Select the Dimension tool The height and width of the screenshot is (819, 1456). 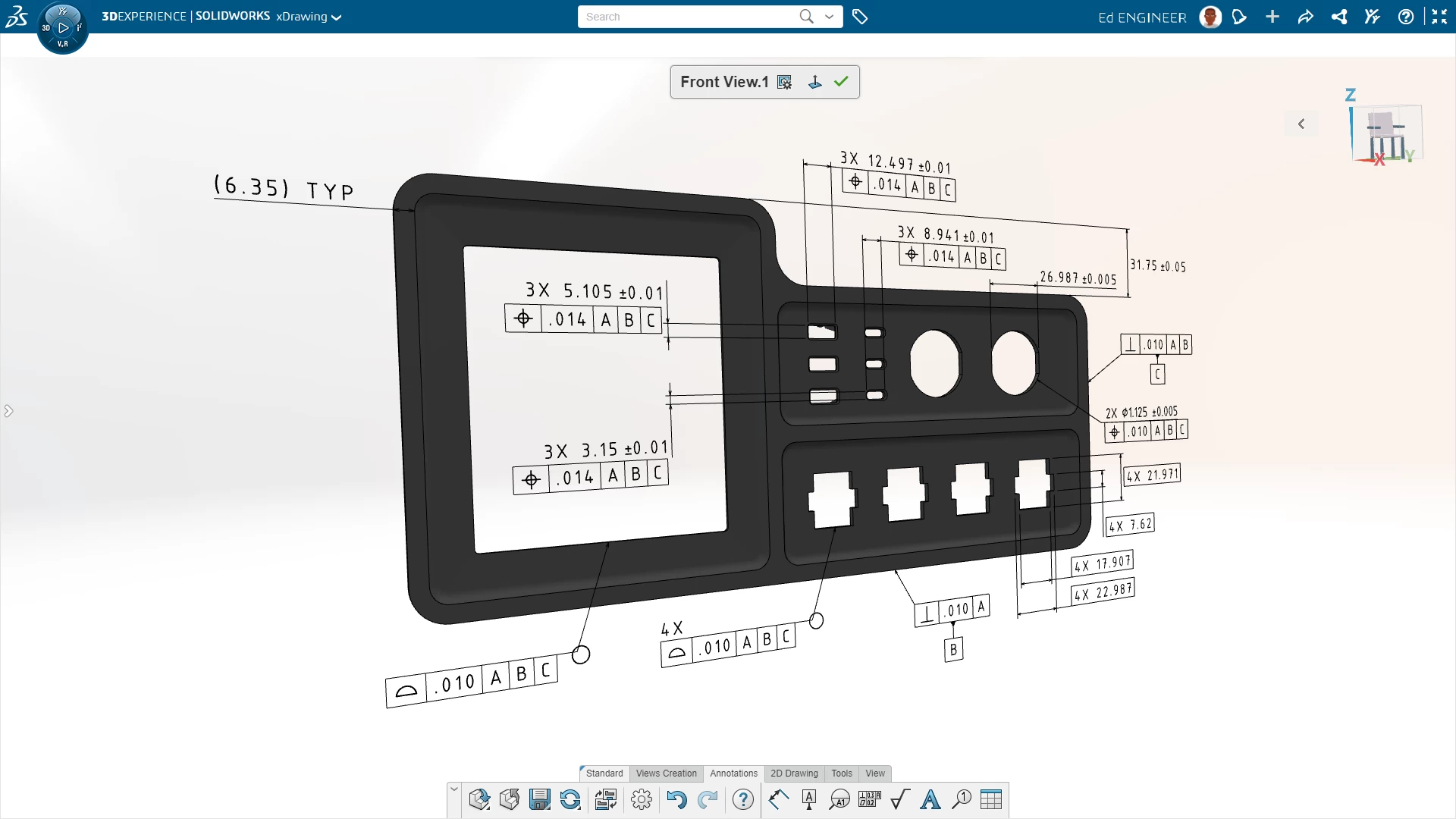pos(778,799)
